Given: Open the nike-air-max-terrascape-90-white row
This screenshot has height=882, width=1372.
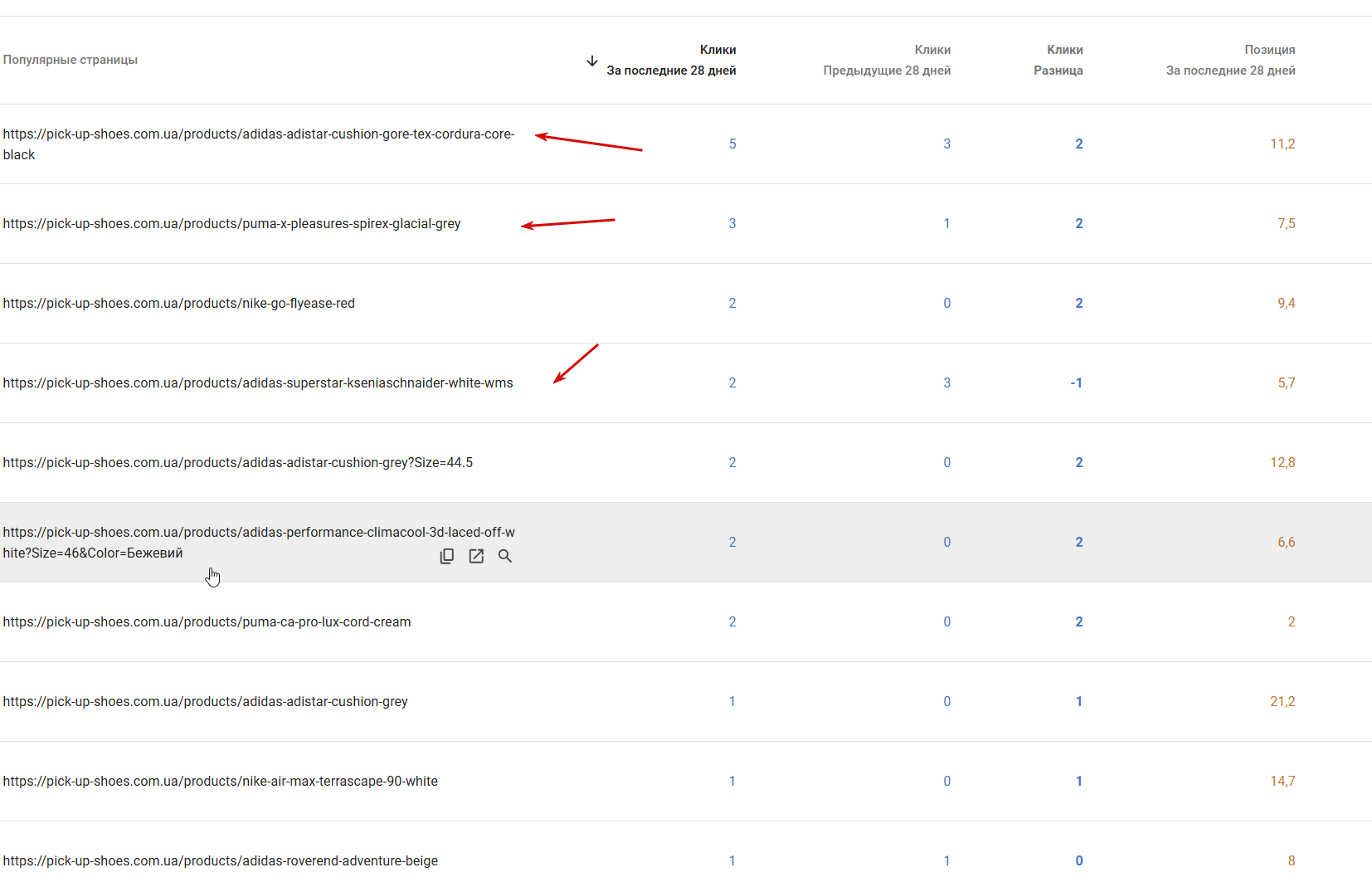Looking at the screenshot, I should pos(220,782).
